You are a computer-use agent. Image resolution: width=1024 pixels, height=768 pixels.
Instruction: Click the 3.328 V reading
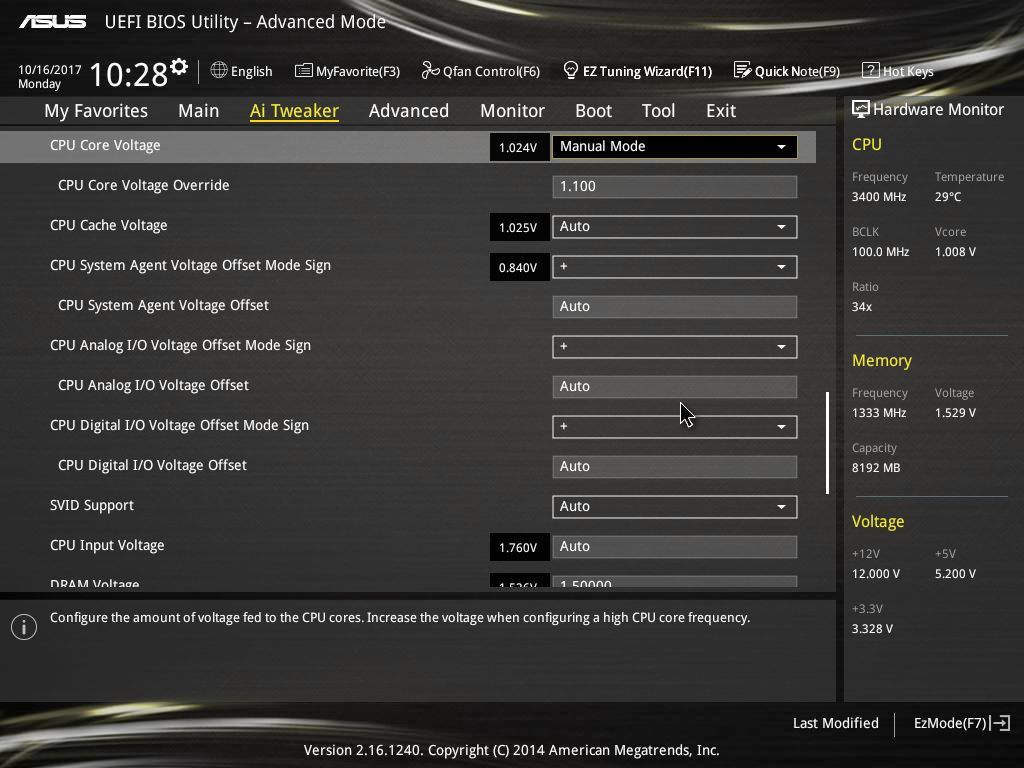[872, 629]
